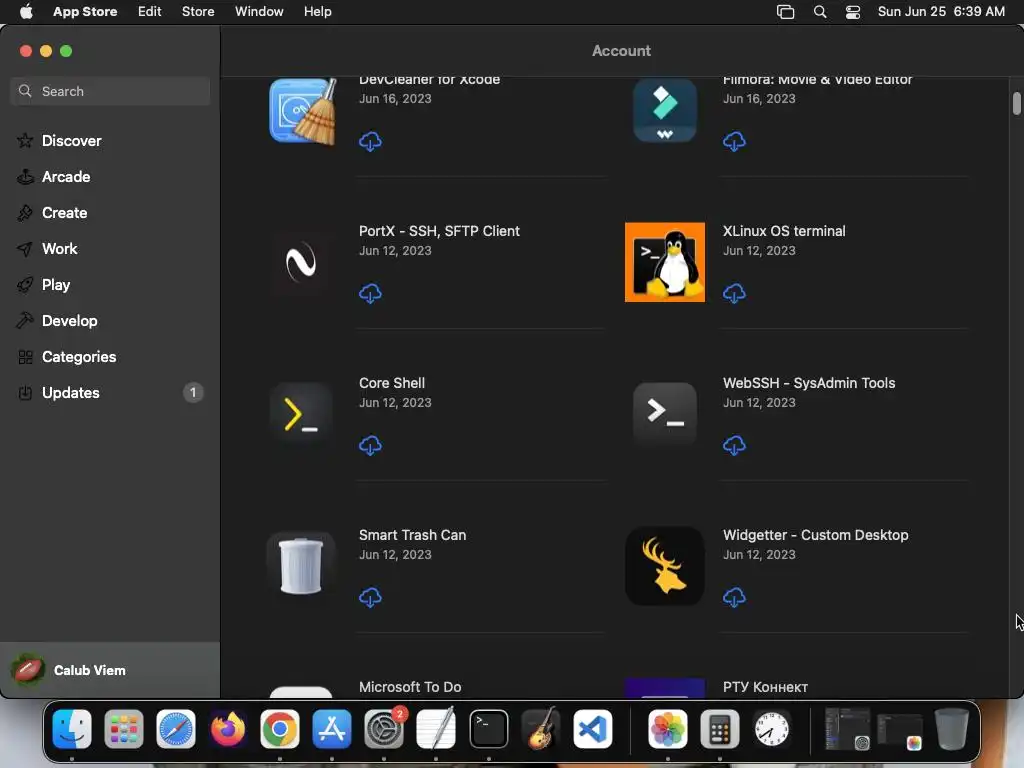Launch Safari from the Dock
1024x768 pixels.
coord(176,729)
